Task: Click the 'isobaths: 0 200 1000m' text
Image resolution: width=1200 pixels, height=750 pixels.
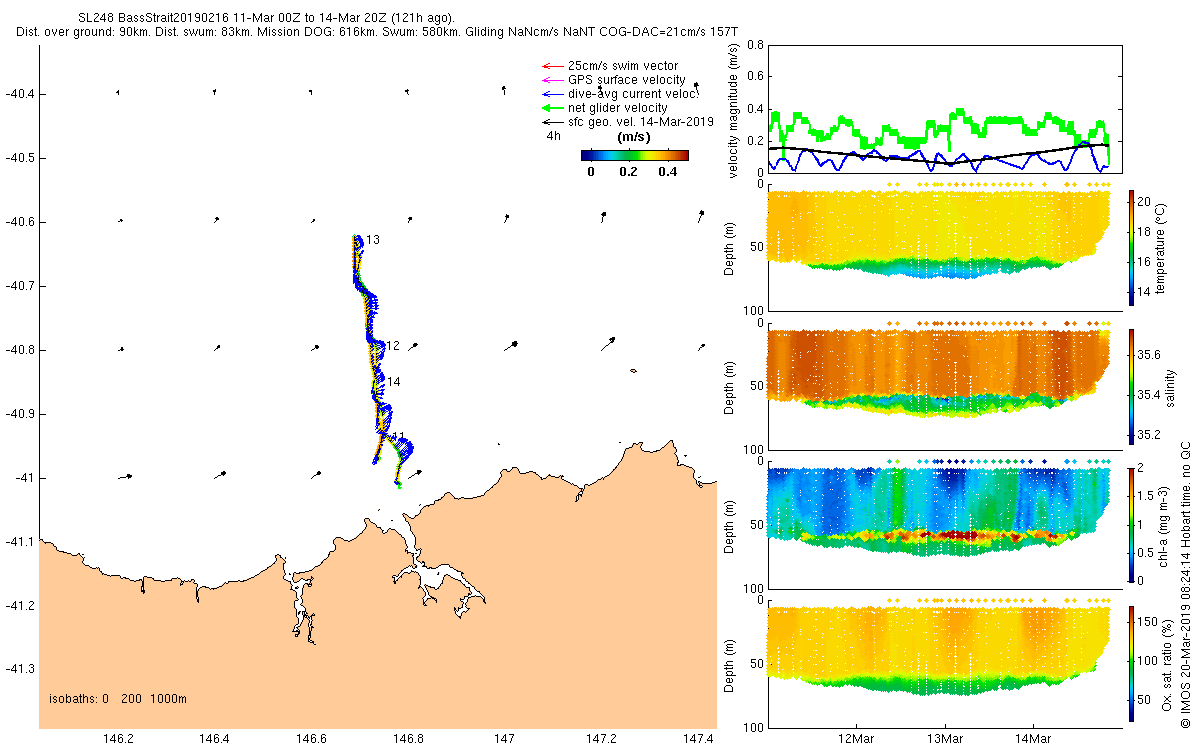Action: pos(118,698)
